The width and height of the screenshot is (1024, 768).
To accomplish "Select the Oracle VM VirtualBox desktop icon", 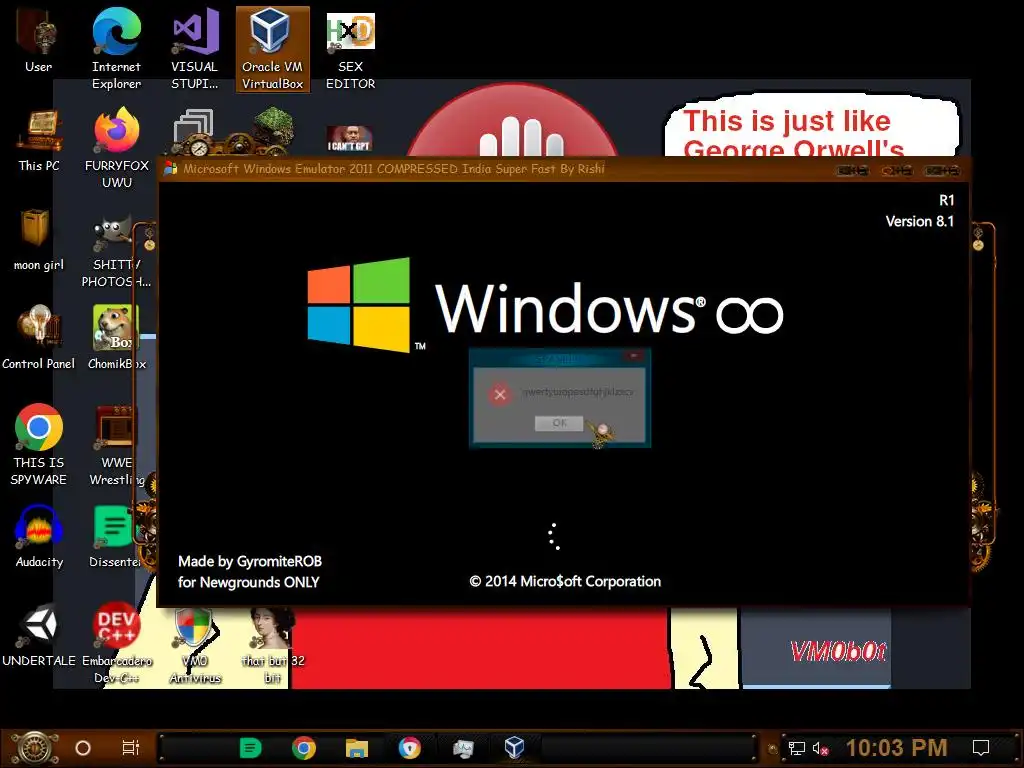I will (272, 49).
